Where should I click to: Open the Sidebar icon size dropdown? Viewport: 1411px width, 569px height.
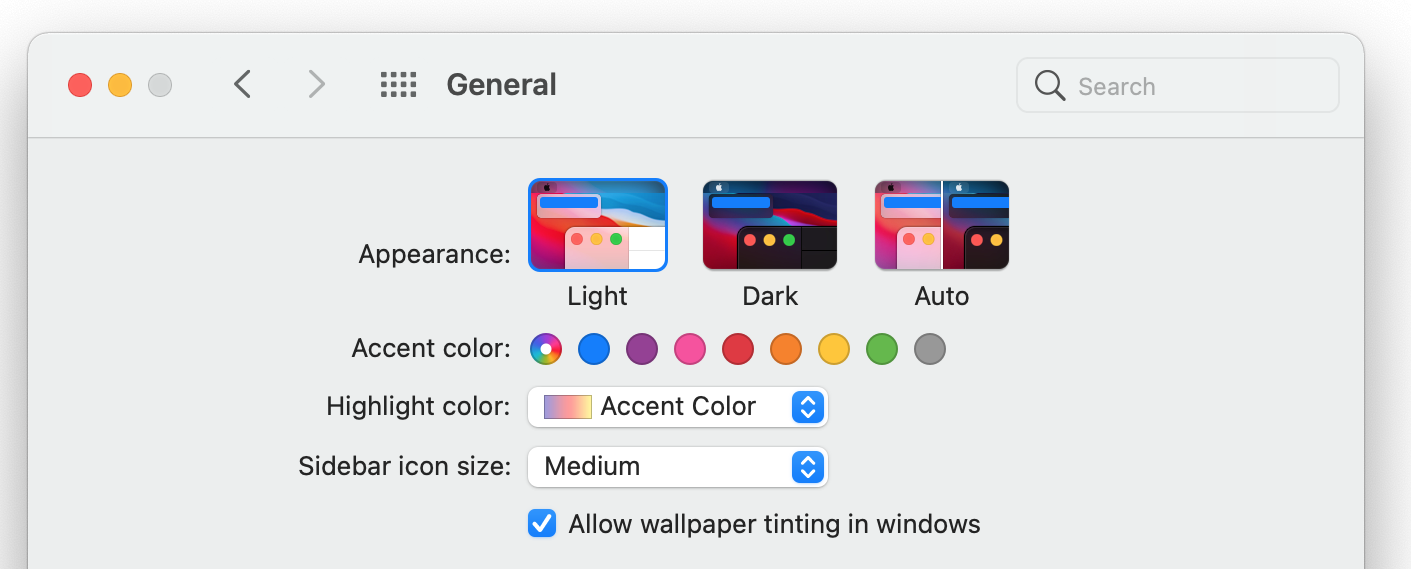pos(677,467)
